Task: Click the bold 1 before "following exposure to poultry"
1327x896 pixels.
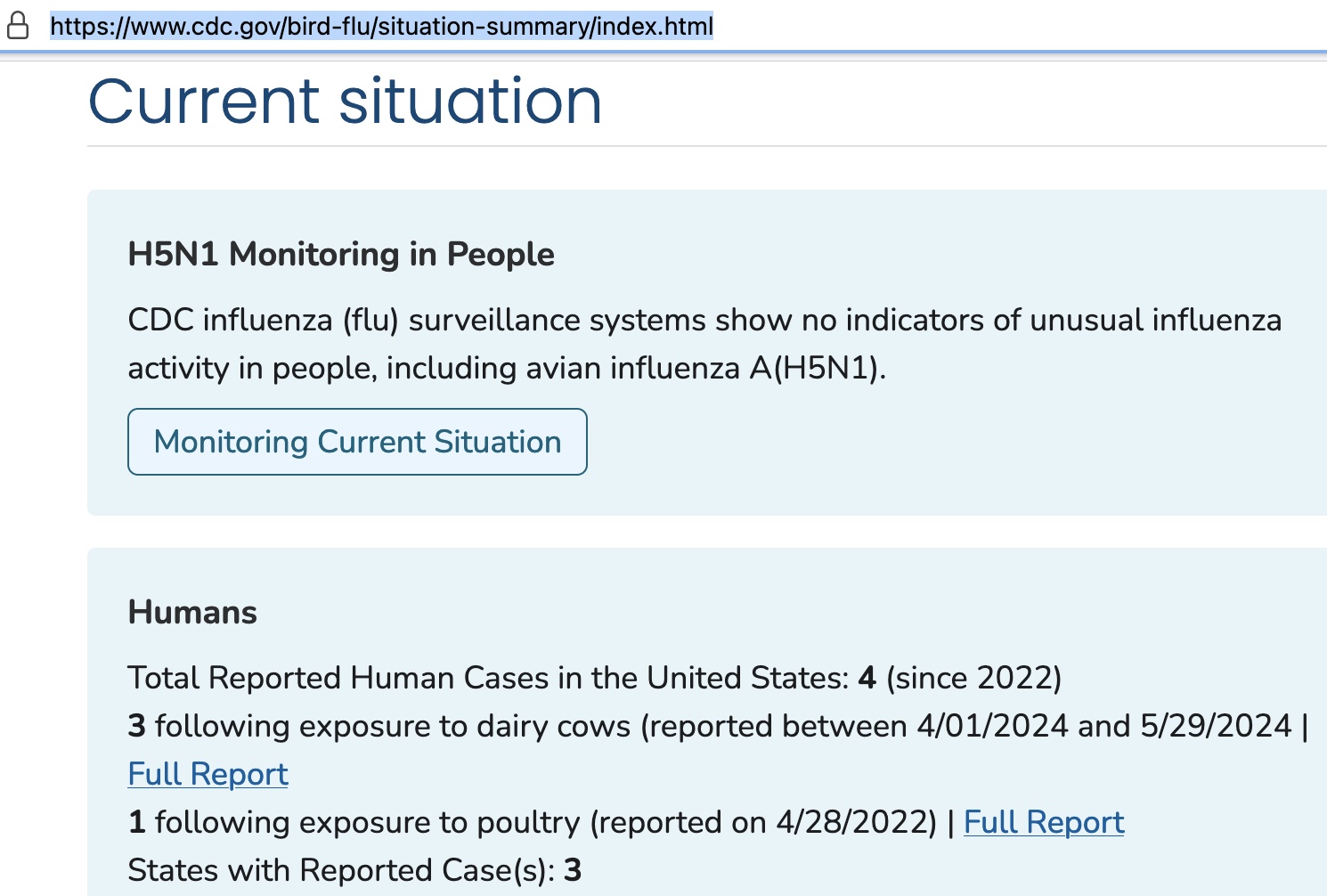Action: point(136,822)
